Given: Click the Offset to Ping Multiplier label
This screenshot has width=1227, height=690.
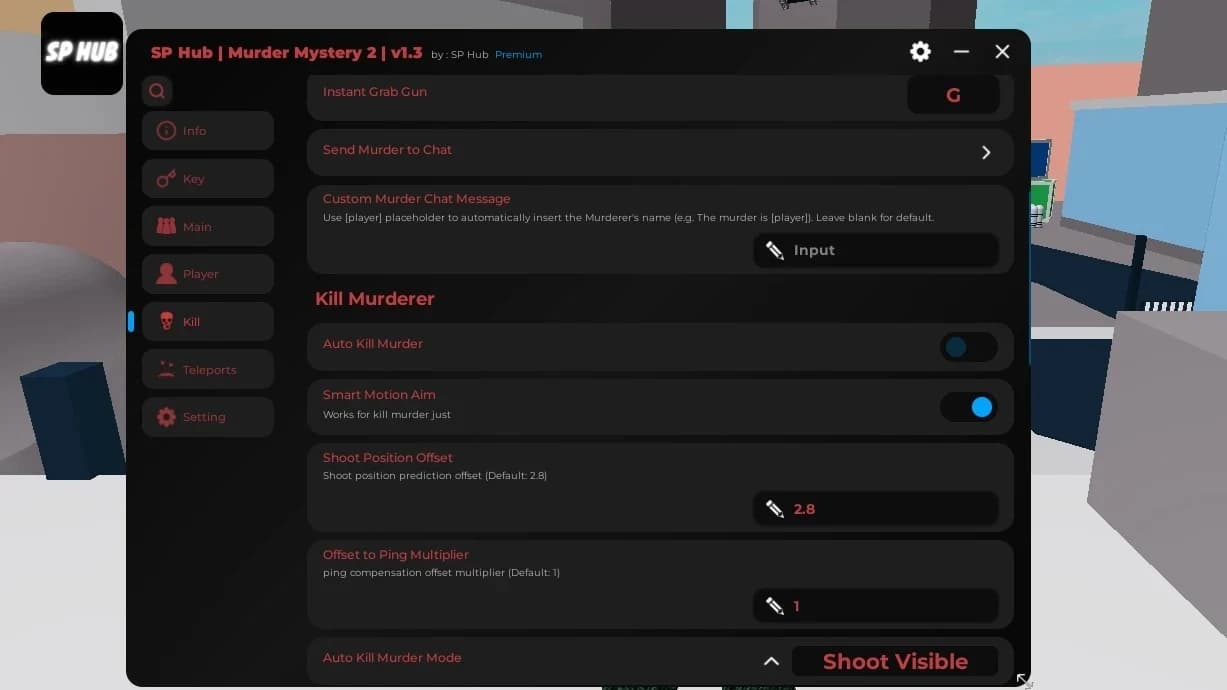Looking at the screenshot, I should pos(396,555).
